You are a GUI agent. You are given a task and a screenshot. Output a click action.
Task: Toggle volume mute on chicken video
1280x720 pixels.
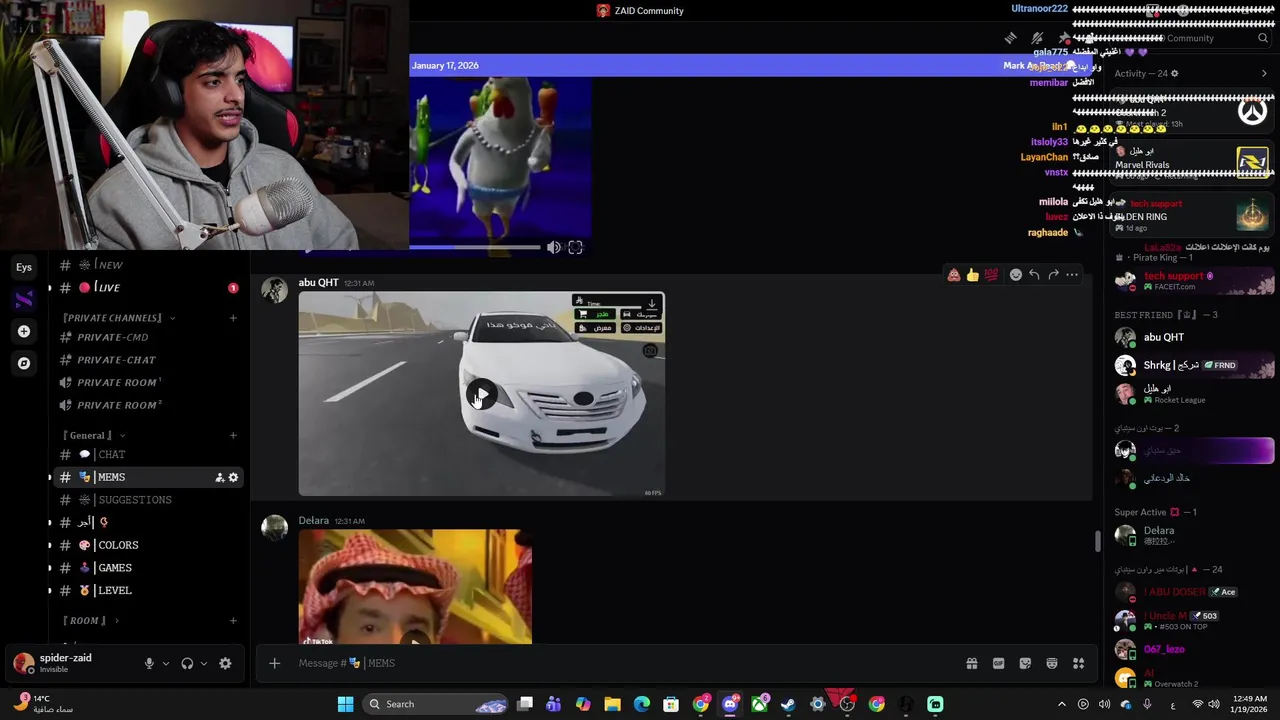click(x=553, y=247)
